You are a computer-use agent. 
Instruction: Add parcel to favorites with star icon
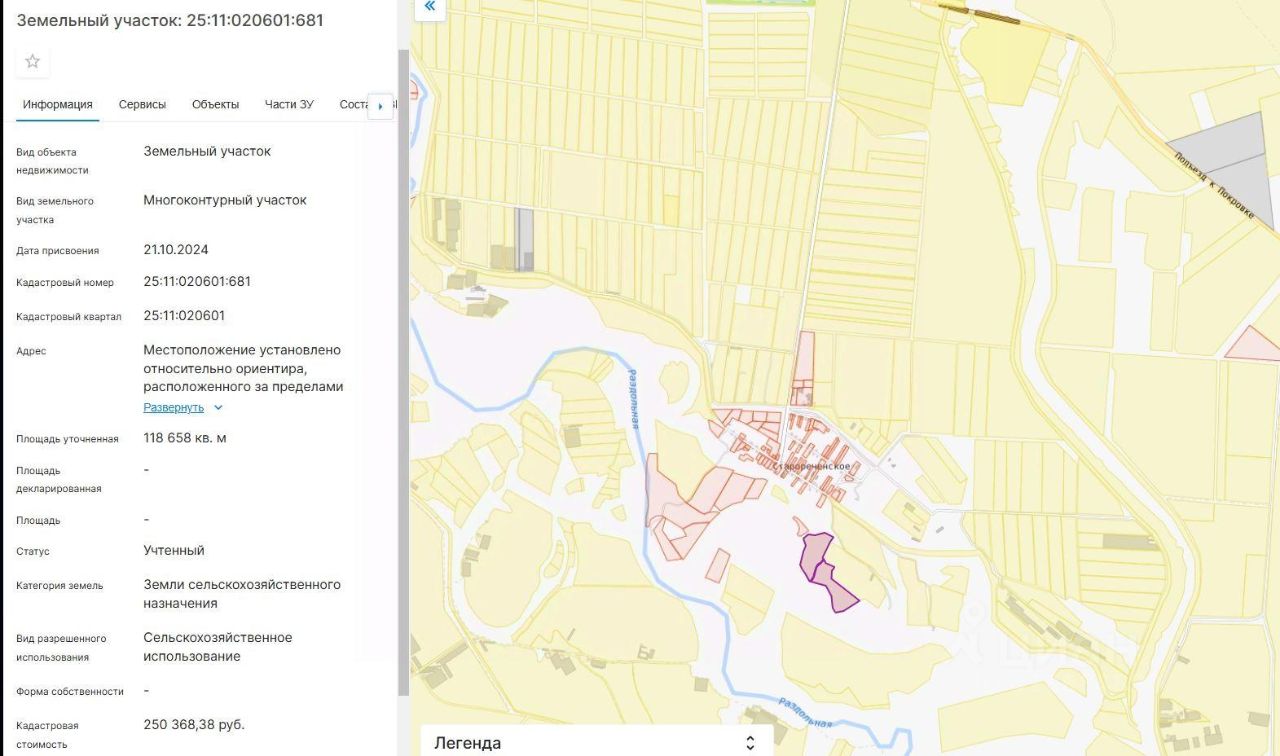coord(32,62)
